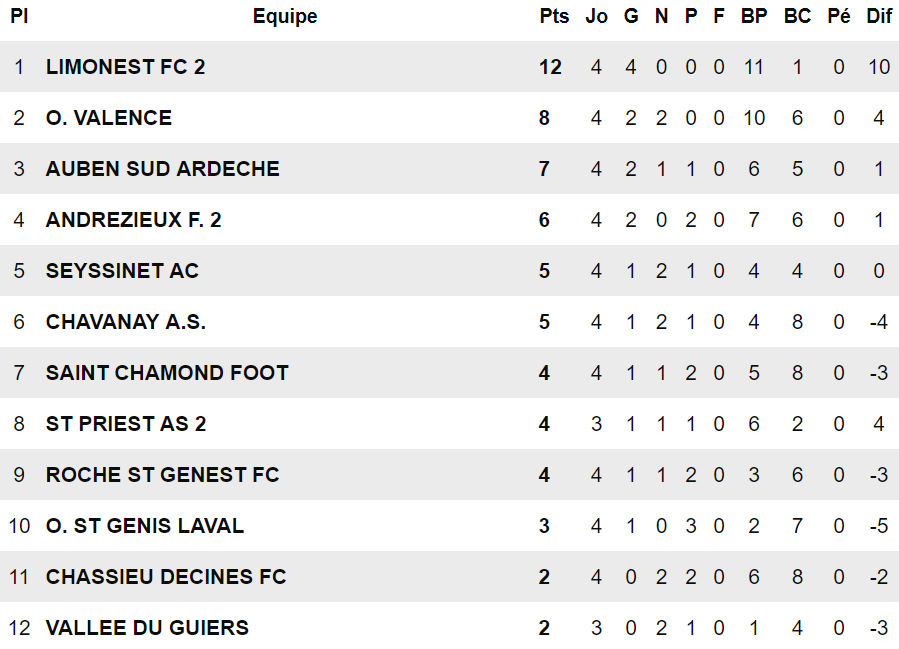Click O. ST GENIS LAVAL team name
899x649 pixels.
(x=144, y=526)
